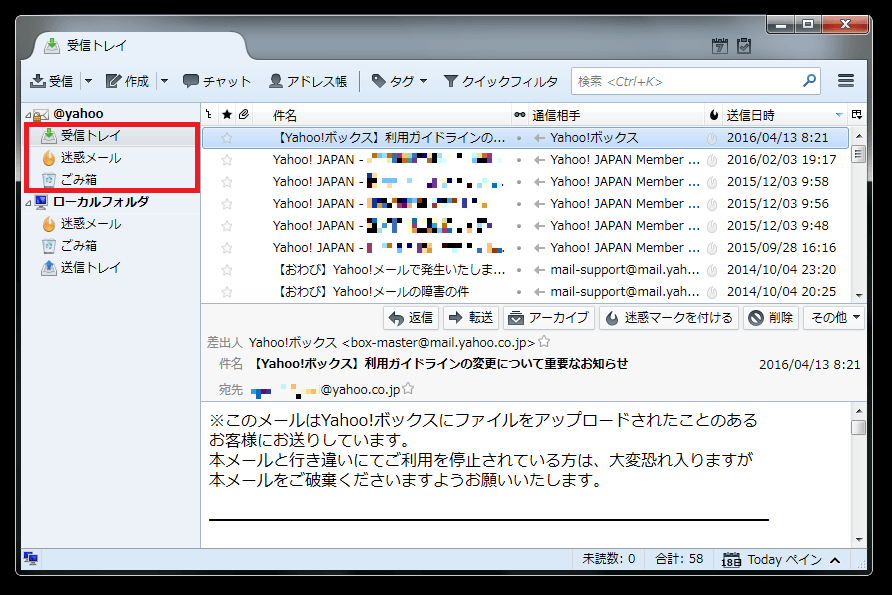Screen dimensions: 892x595
Task: Click the 削除 delete button
Action: click(x=771, y=318)
